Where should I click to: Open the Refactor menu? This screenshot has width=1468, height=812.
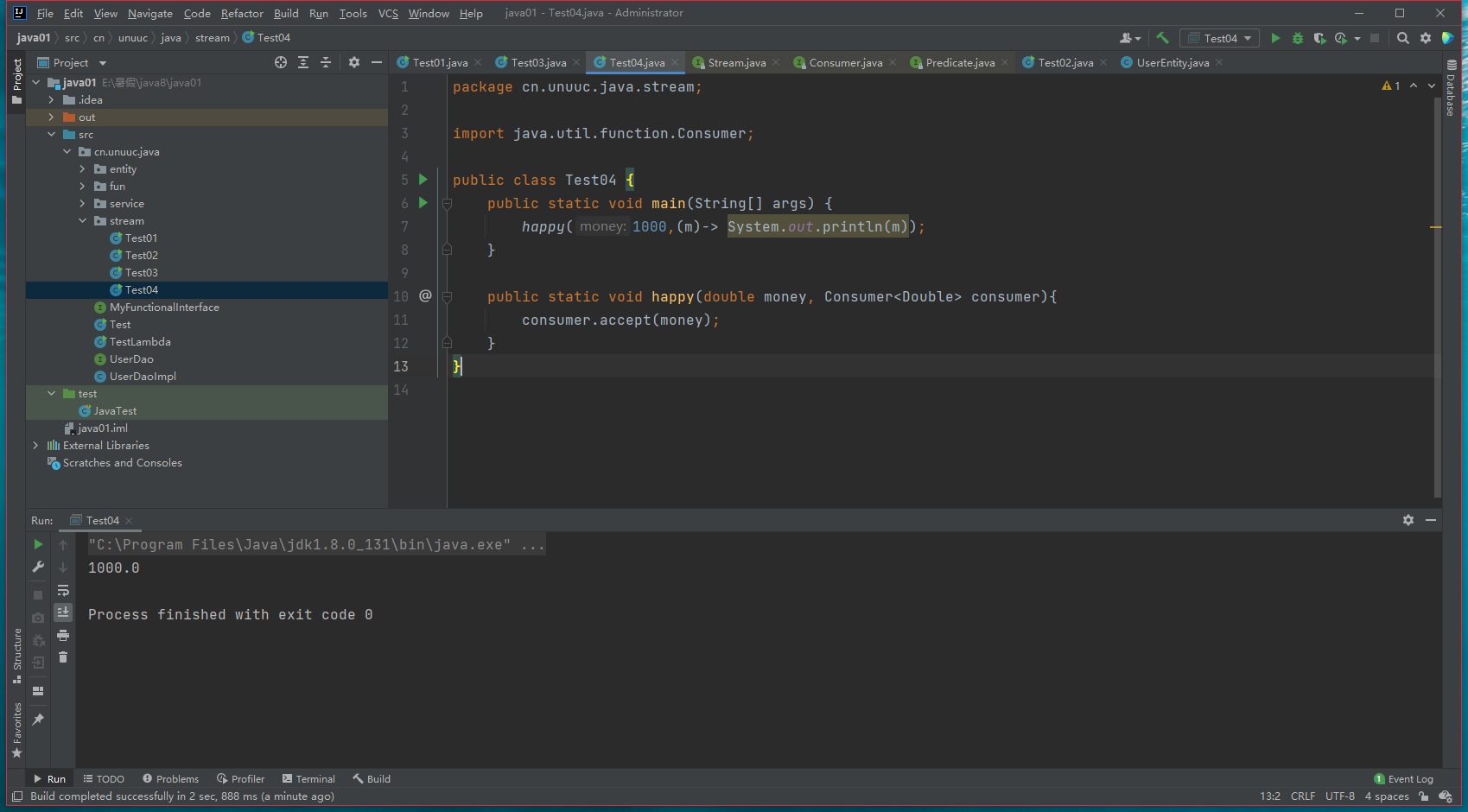(242, 13)
